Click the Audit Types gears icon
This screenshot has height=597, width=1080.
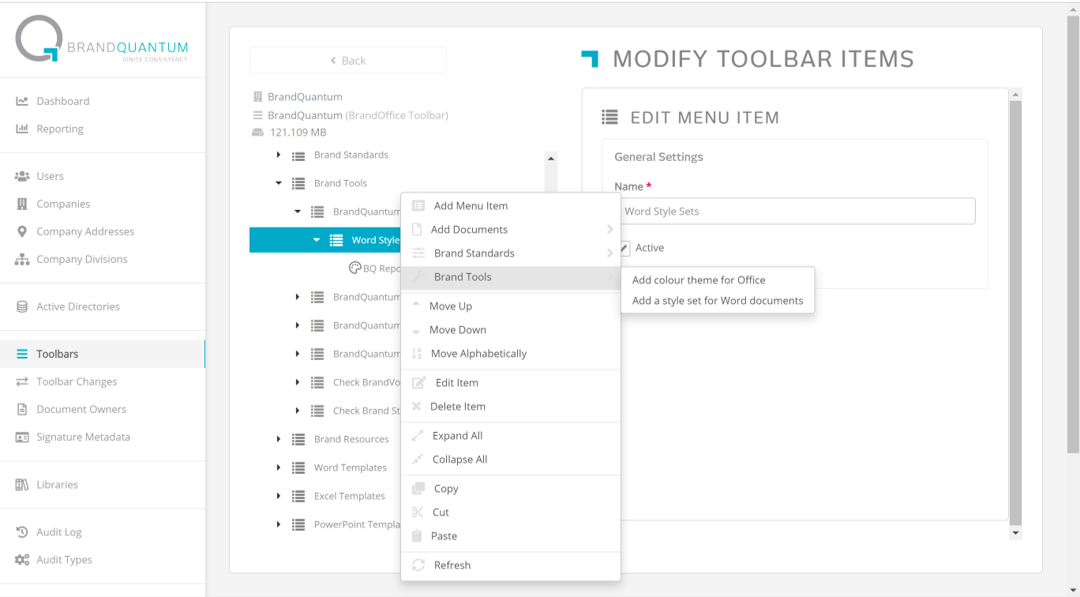click(x=22, y=560)
